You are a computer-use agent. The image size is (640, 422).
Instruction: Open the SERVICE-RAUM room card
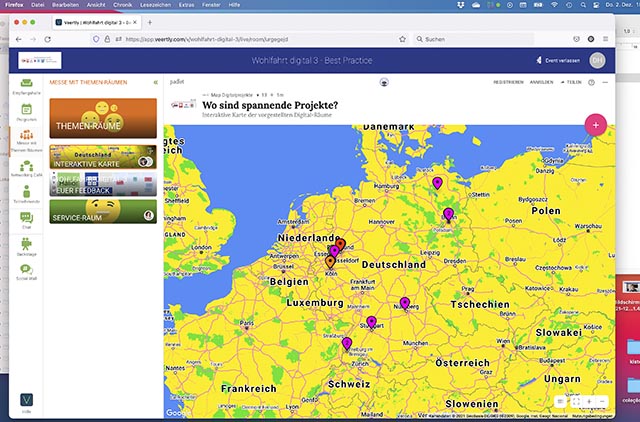[x=103, y=211]
